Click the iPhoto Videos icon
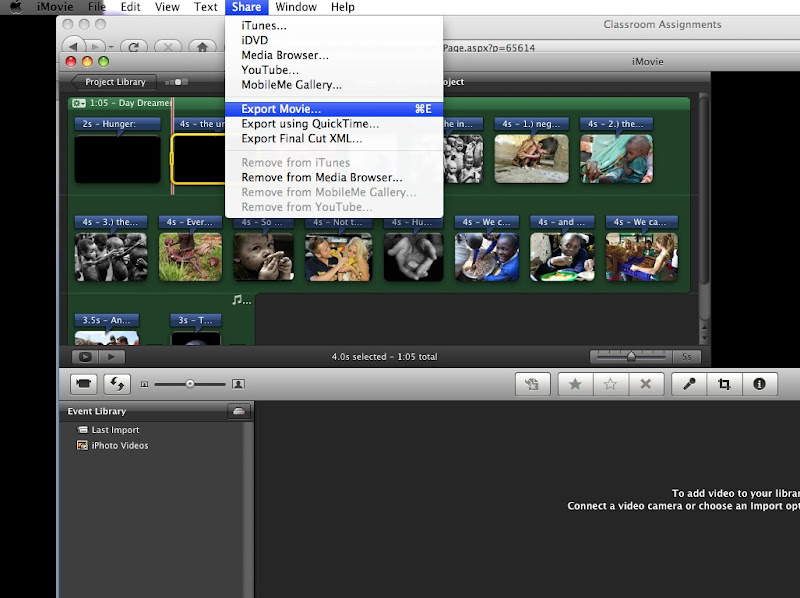 coord(82,445)
